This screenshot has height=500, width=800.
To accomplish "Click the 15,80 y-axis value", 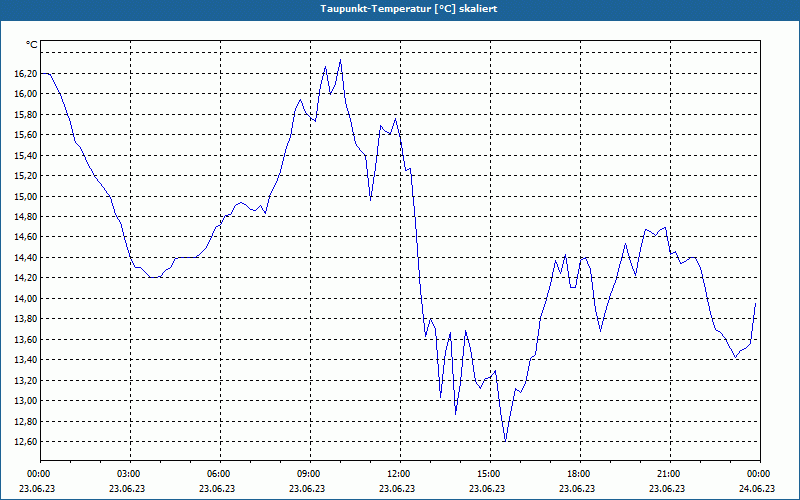I will [25, 114].
